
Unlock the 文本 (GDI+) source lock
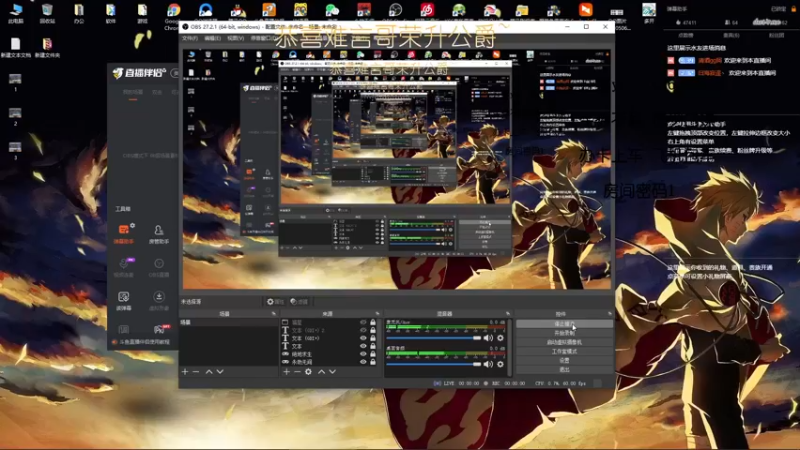point(373,338)
